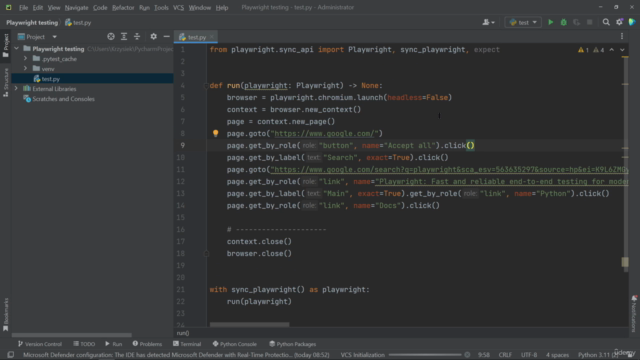Viewport: 640px width, 360px height.
Task: Open the Version Control tool window
Action: click(40, 344)
